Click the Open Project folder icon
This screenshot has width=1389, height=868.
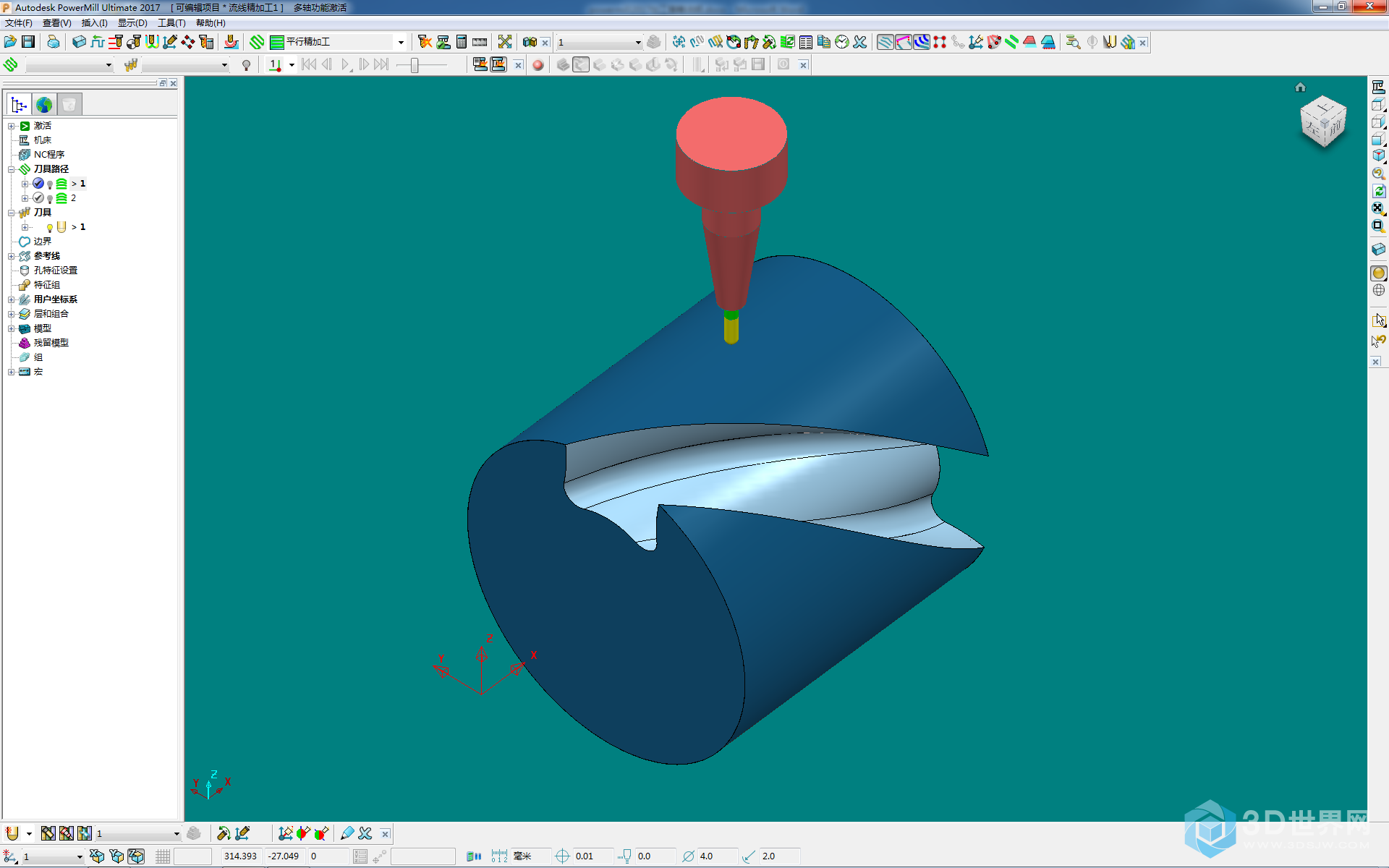[x=11, y=42]
